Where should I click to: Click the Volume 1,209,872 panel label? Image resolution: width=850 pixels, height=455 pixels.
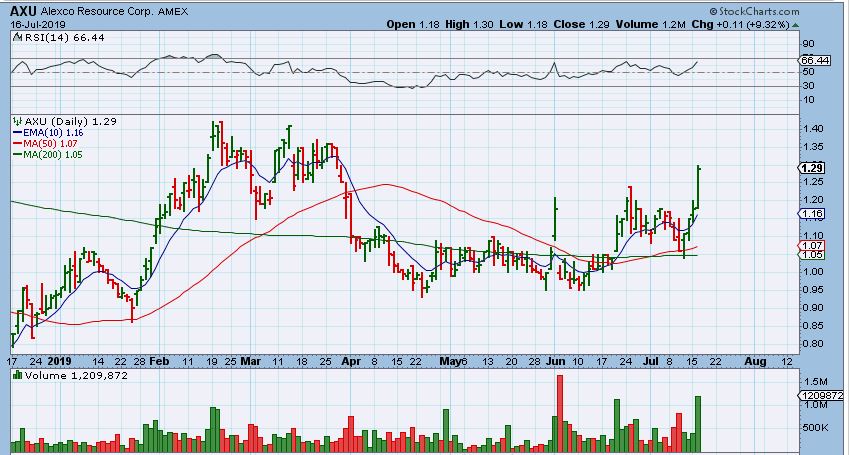[x=76, y=375]
